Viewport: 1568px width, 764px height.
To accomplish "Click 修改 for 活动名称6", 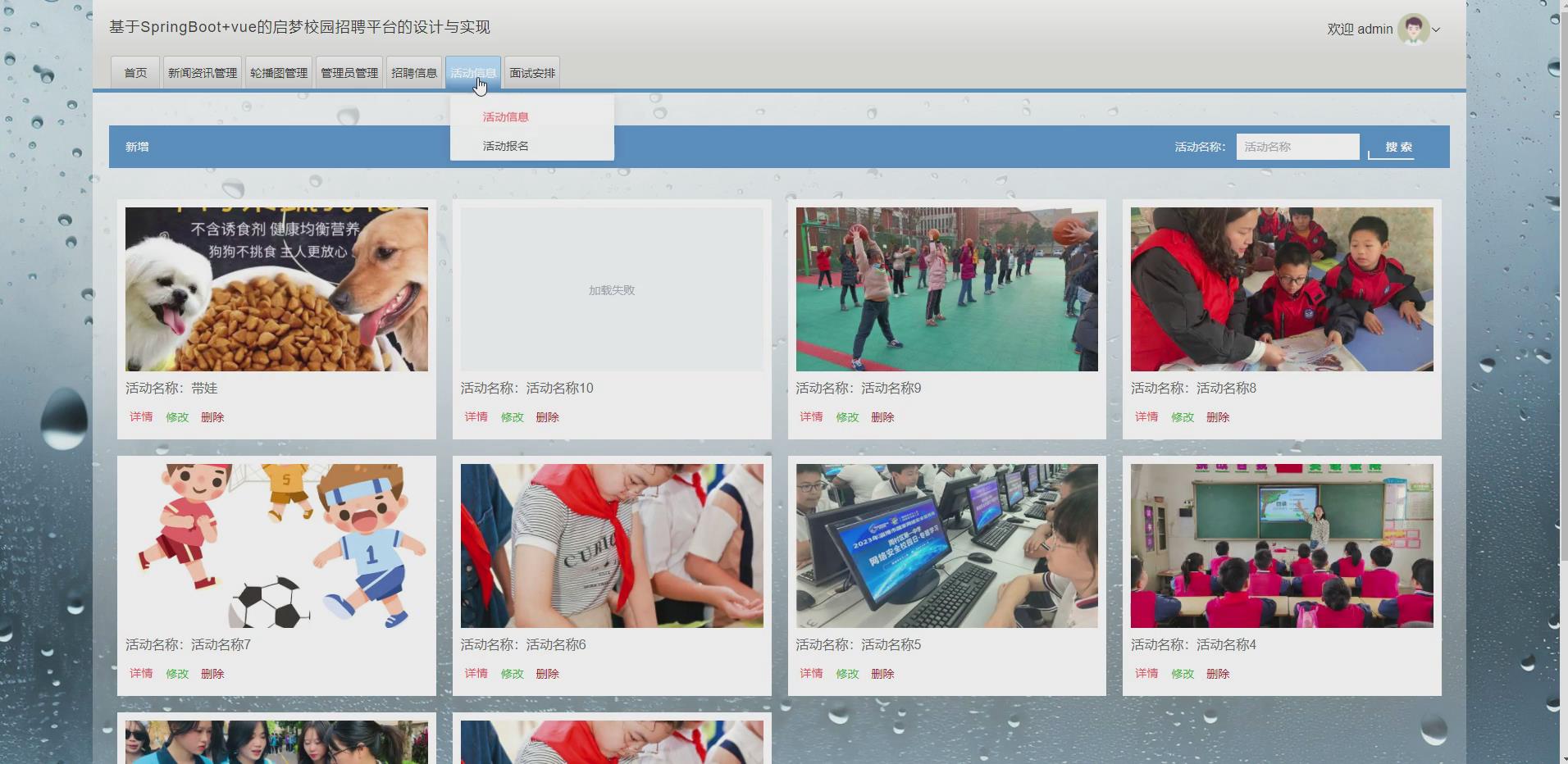I will pos(513,673).
